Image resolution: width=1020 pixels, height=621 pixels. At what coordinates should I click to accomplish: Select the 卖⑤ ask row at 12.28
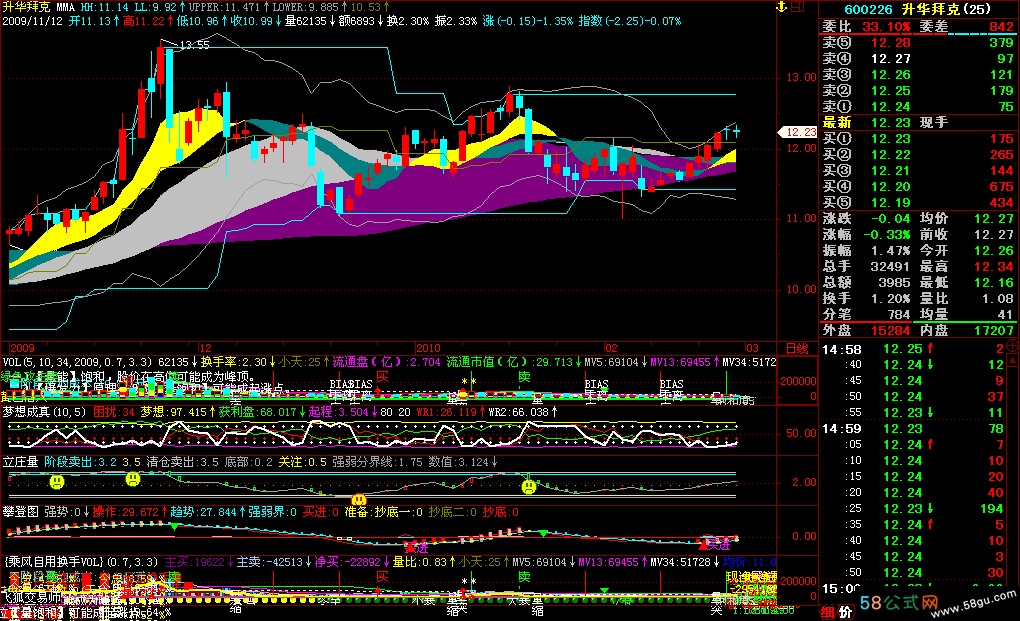[x=918, y=43]
